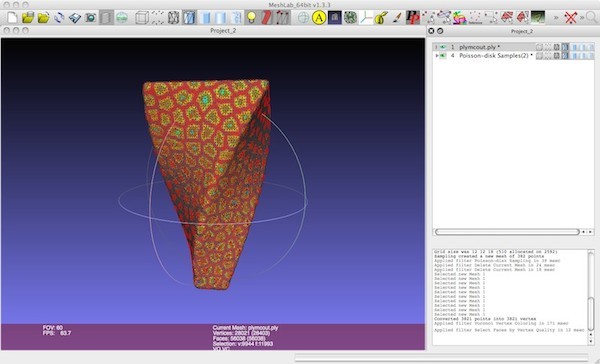Select the paintbrush tool icon
600x364 pixels.
click(x=397, y=18)
